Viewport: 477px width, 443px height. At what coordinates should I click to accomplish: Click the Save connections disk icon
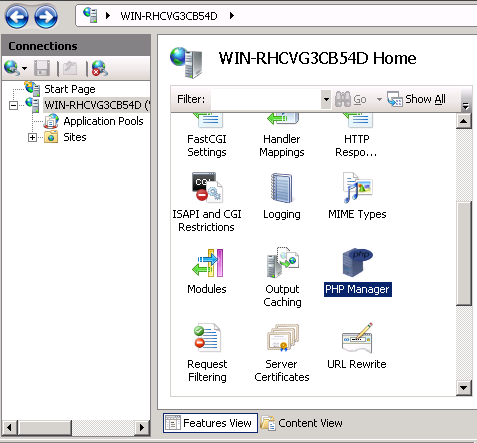(42, 68)
